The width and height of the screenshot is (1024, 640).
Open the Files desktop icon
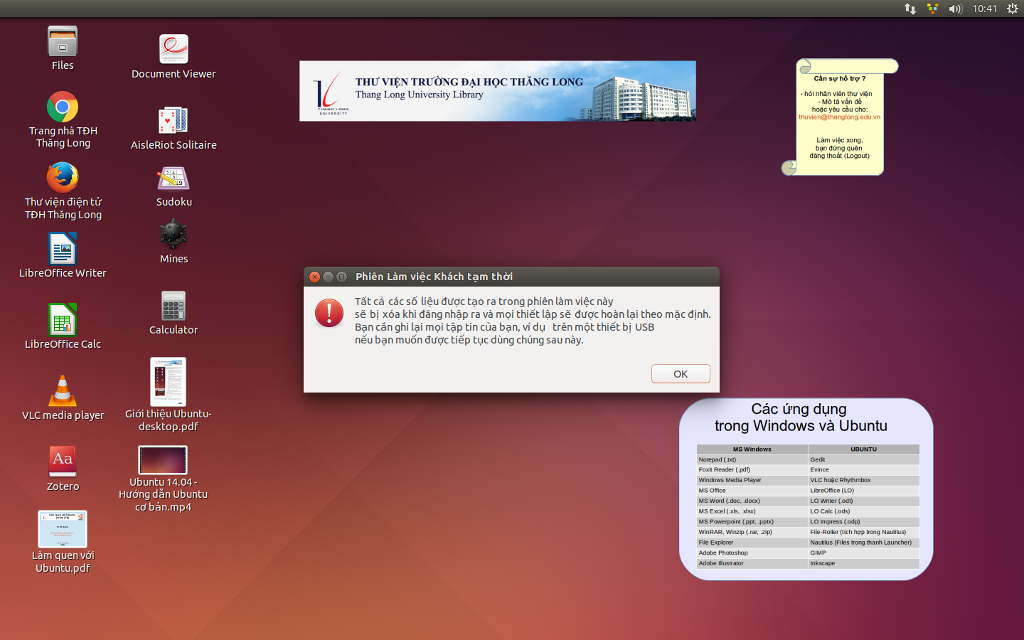pyautogui.click(x=63, y=42)
